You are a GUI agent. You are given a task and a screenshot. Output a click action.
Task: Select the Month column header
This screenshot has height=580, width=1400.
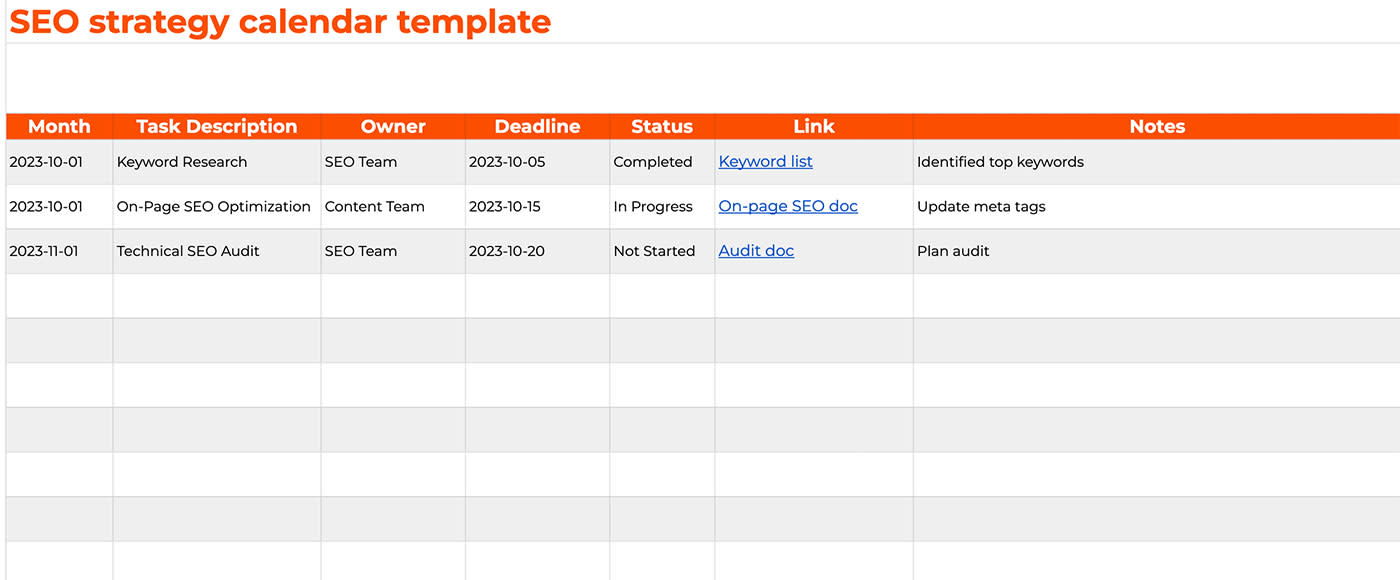click(59, 127)
